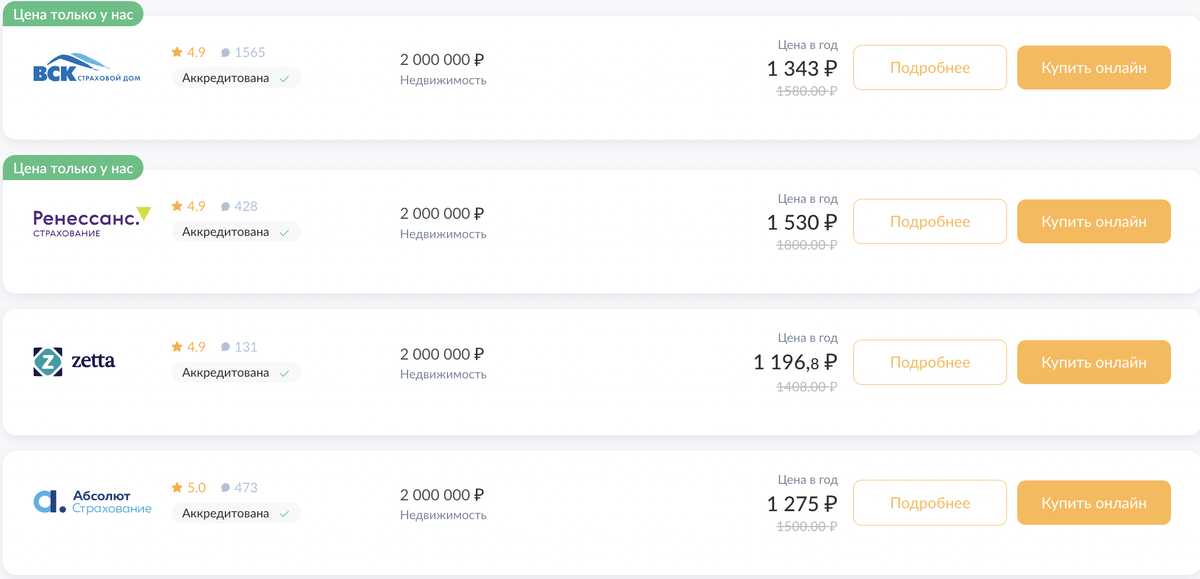Click the Zetta insurance logo
Viewport: 1200px width, 579px height.
[x=75, y=361]
